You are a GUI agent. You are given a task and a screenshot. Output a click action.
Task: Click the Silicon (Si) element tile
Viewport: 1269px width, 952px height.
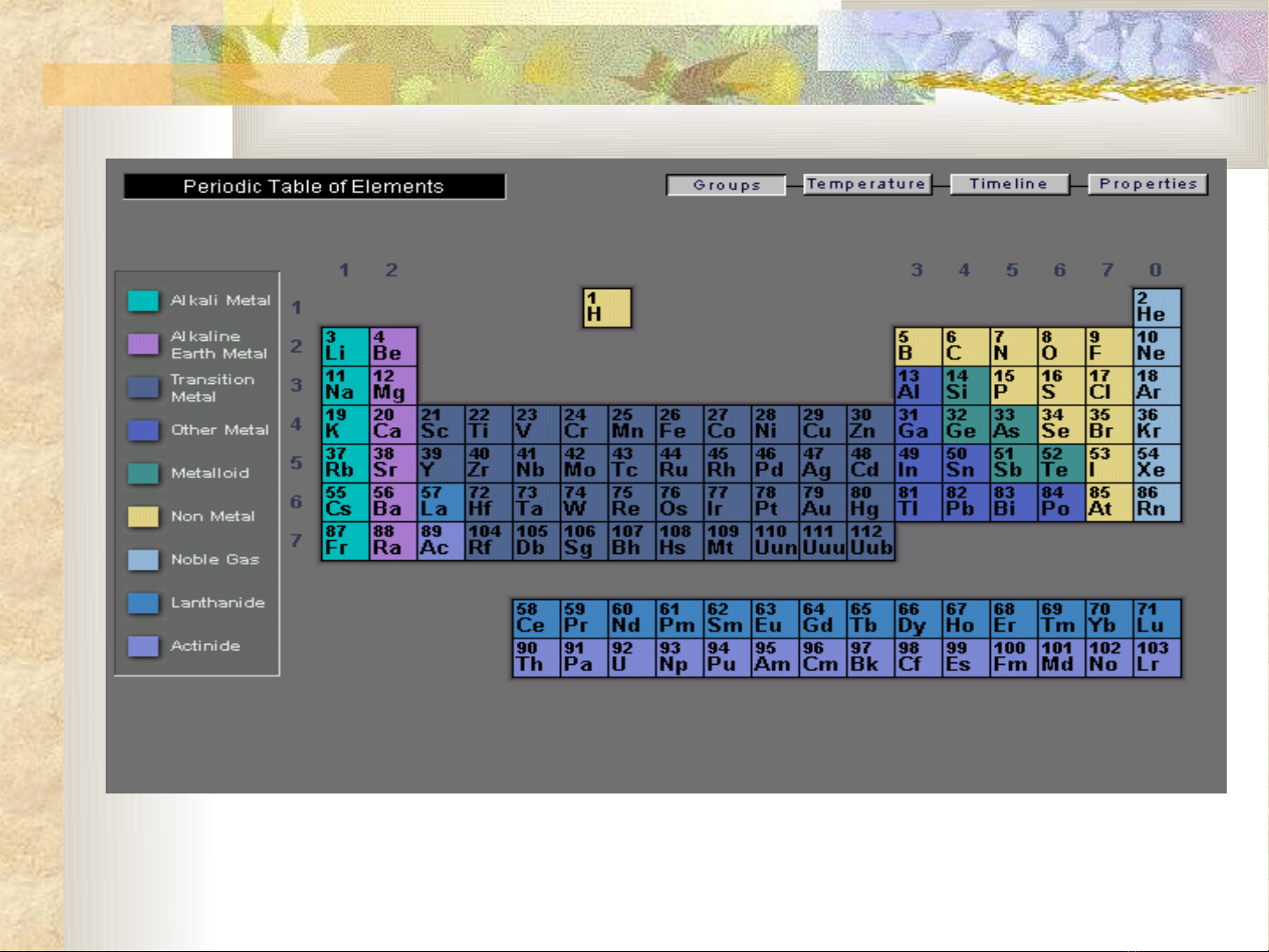tap(965, 385)
